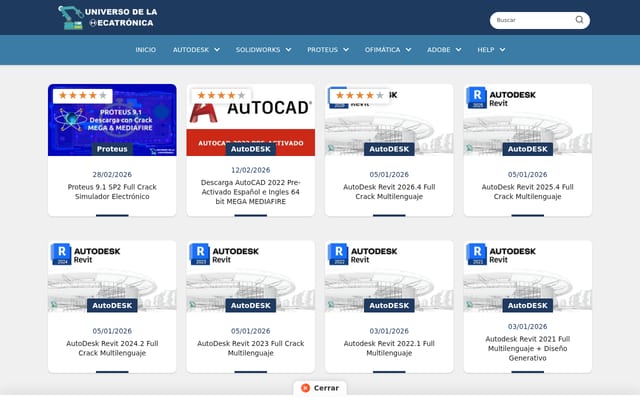Open Autodesk Revit 2021 Full Multilenguaje title

pos(527,348)
